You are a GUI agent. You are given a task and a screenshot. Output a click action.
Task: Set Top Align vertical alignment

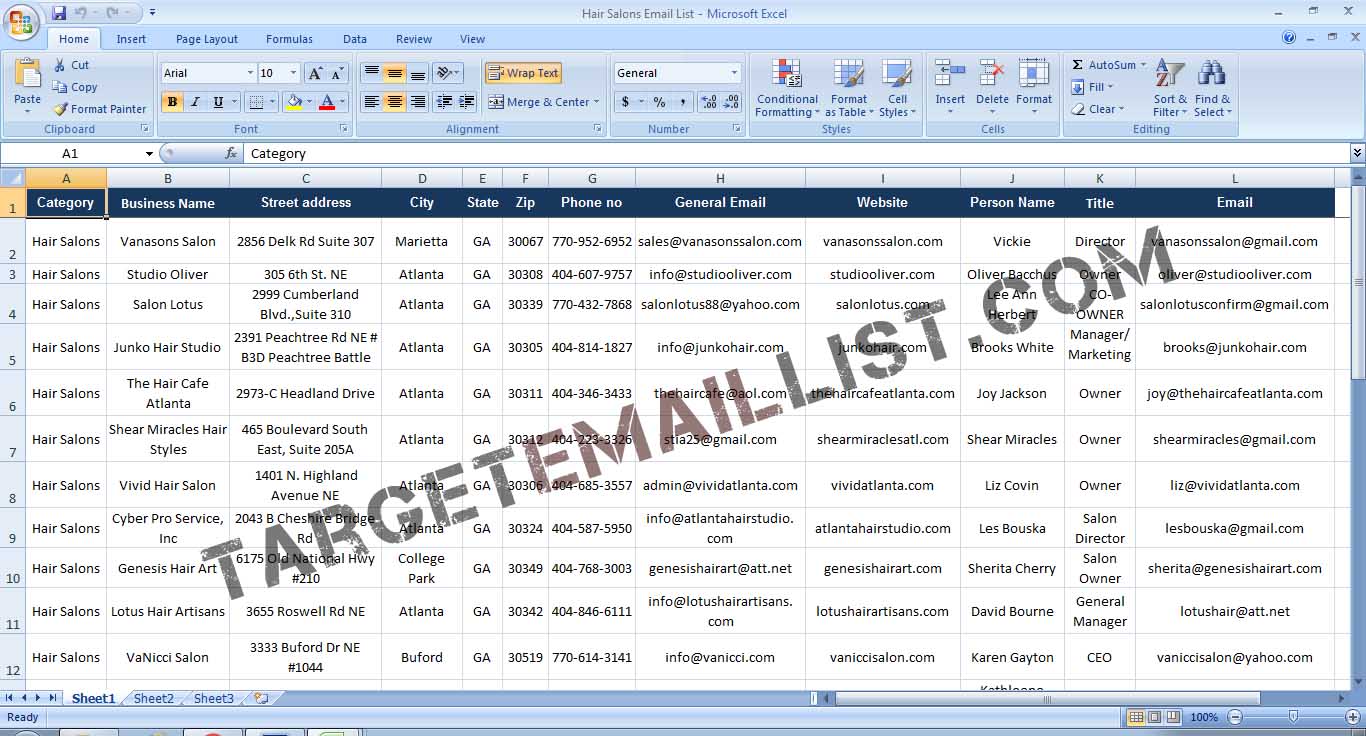(371, 73)
